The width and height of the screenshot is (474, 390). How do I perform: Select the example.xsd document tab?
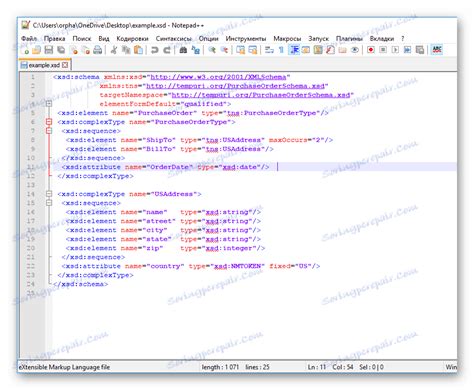point(44,65)
